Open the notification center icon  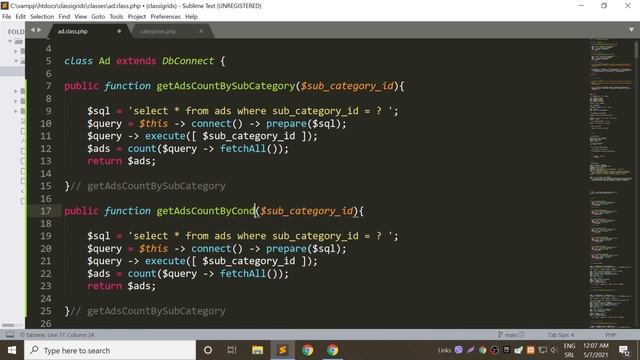click(x=624, y=350)
